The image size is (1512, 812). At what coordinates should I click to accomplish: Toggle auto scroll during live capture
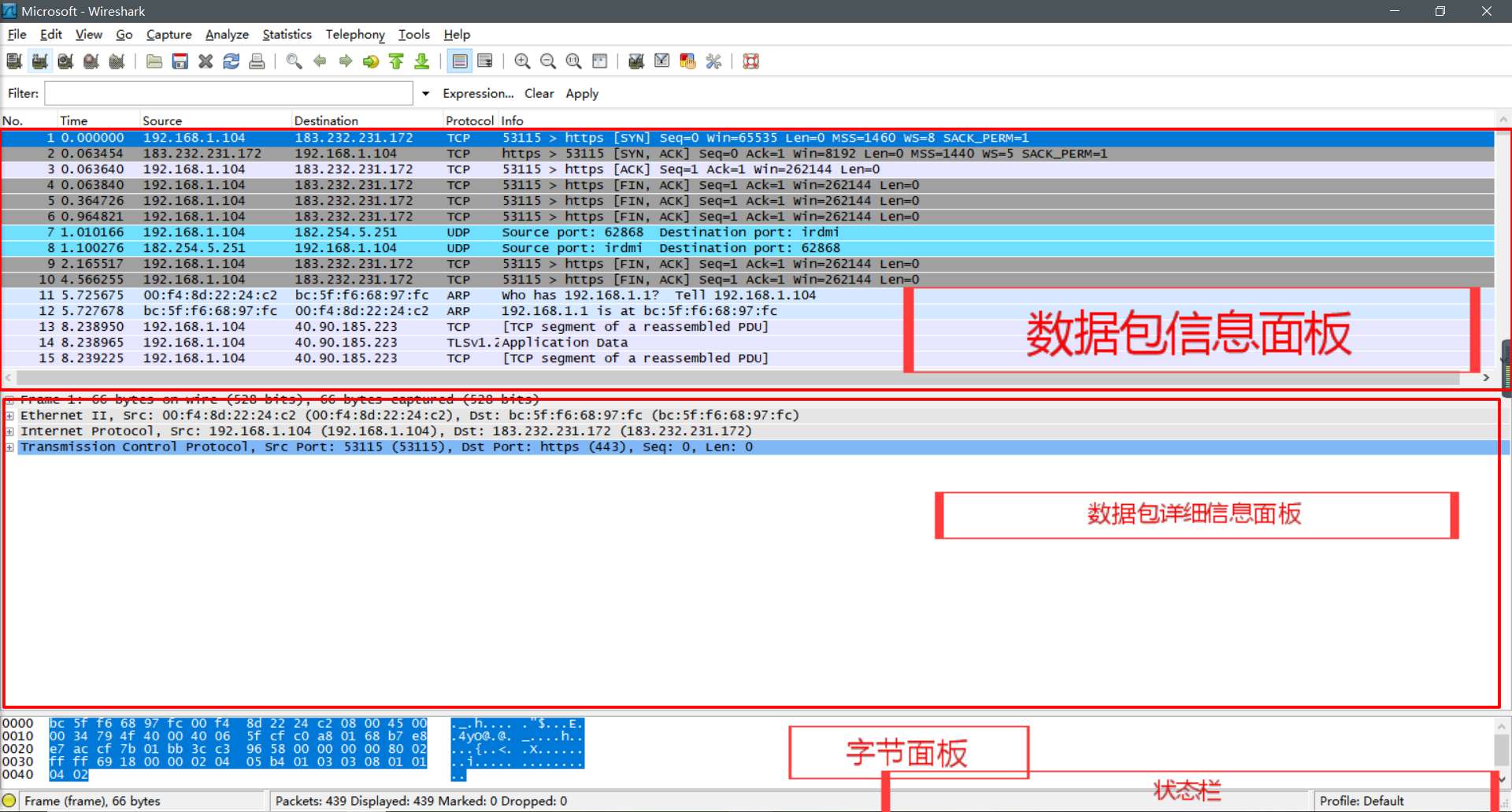[x=485, y=61]
